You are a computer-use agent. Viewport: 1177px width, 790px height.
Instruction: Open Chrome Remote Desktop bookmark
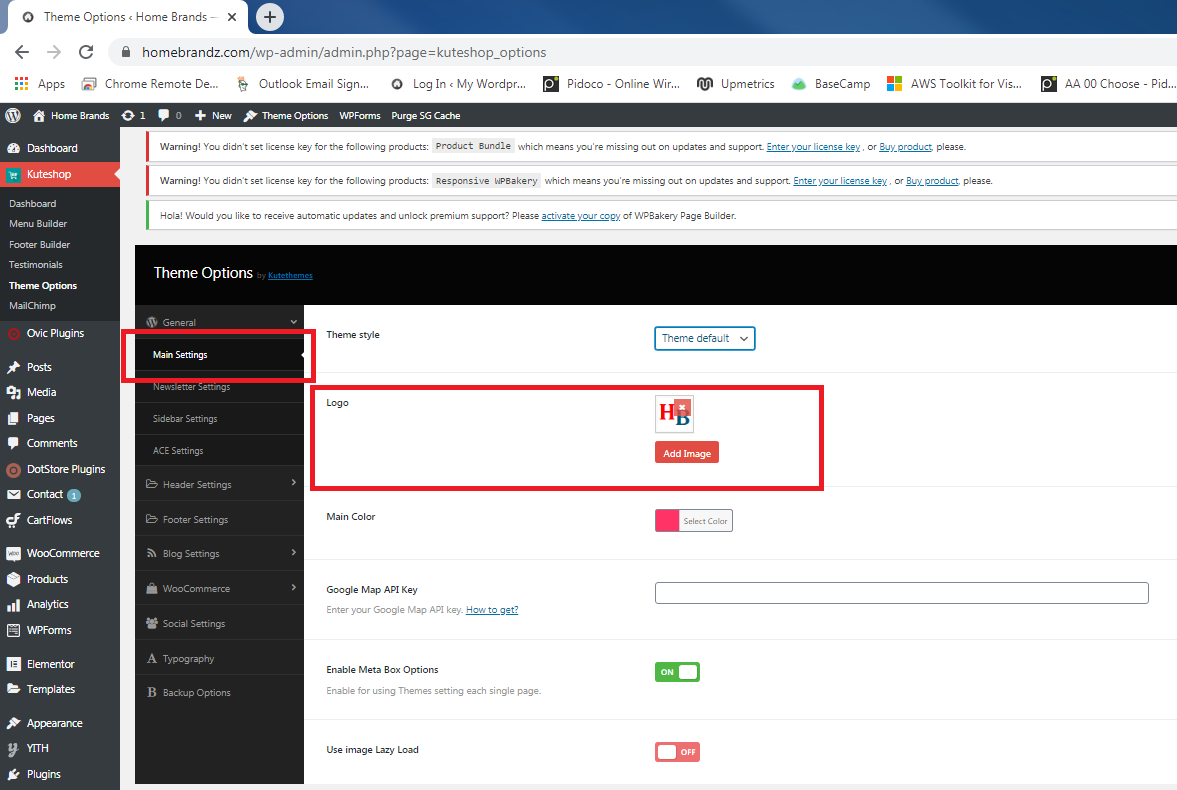(x=150, y=83)
